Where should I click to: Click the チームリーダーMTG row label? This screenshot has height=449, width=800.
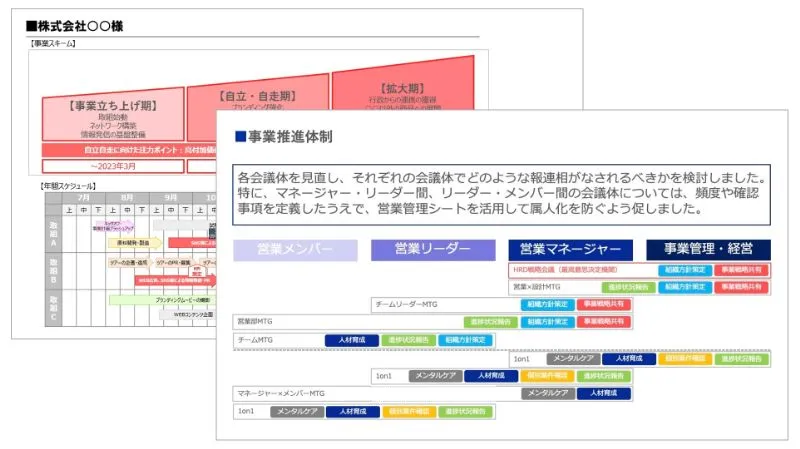[406, 305]
